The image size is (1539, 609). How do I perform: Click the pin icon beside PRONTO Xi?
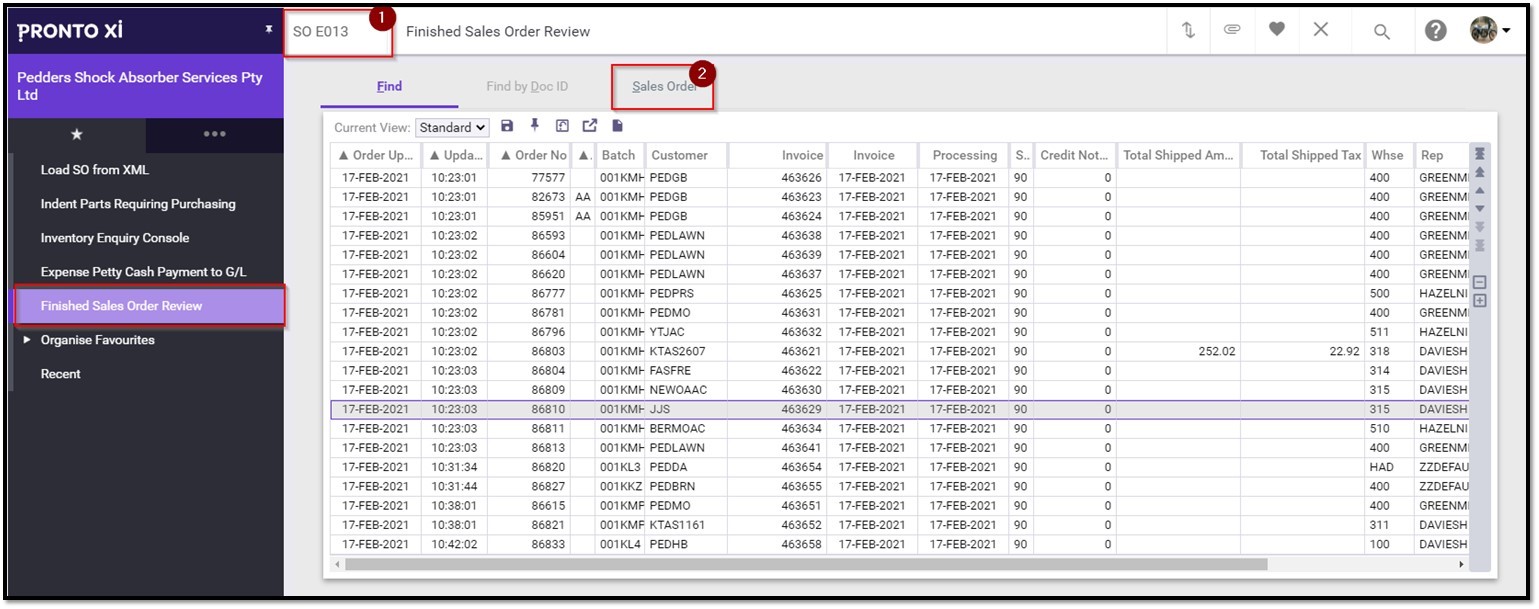268,30
